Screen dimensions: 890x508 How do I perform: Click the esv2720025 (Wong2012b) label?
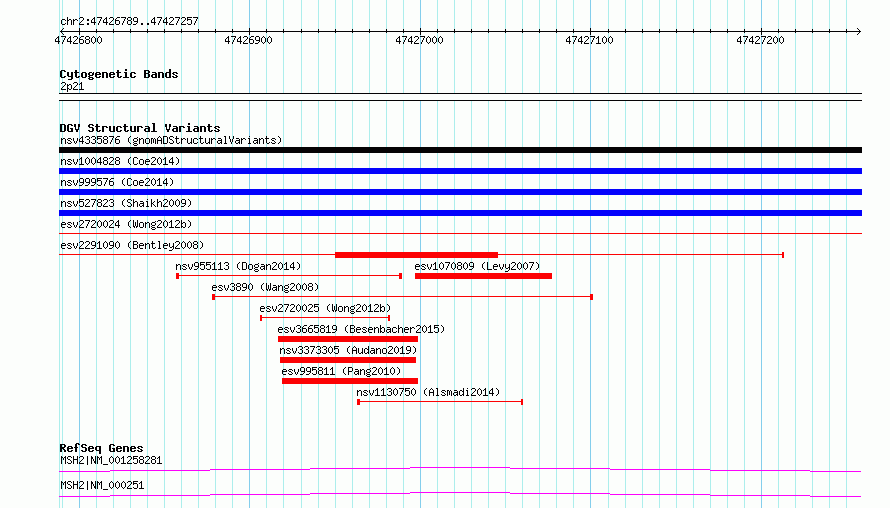[x=325, y=308]
